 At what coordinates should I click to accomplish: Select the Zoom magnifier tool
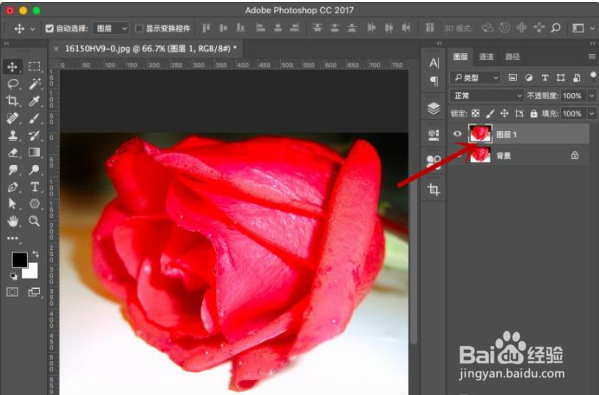point(34,220)
